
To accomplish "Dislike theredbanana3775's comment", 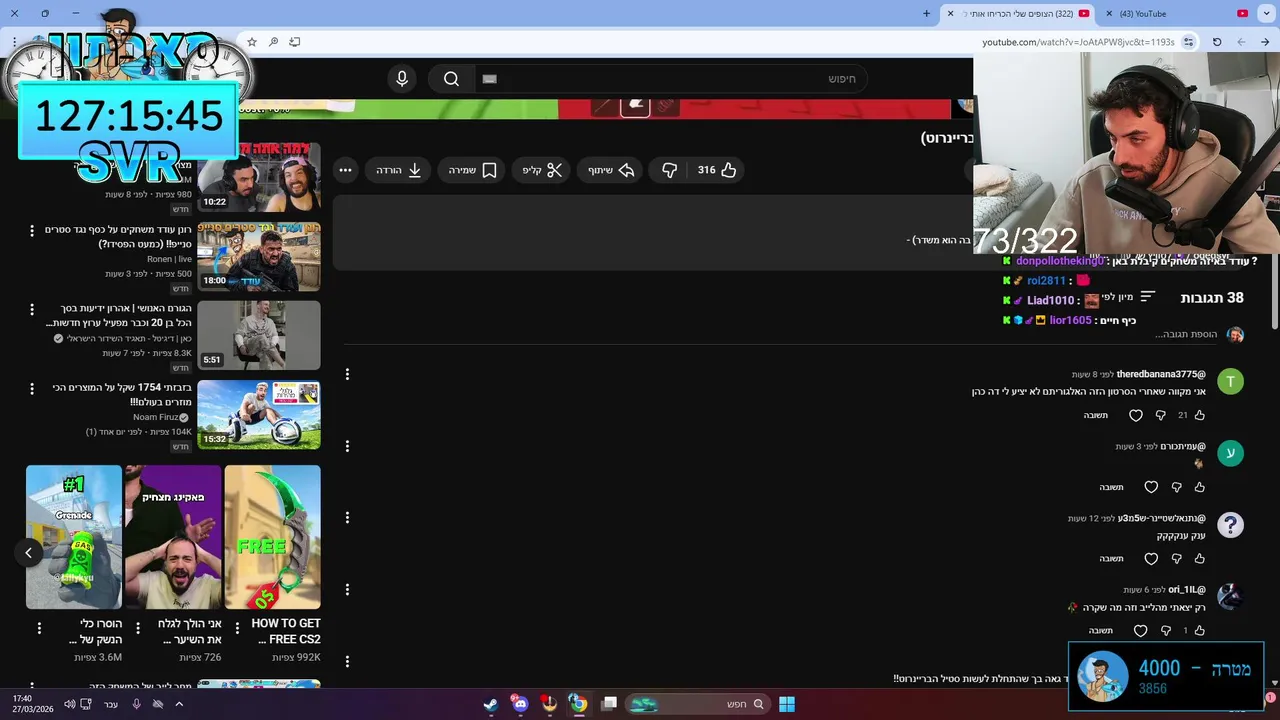I will pyautogui.click(x=1161, y=415).
